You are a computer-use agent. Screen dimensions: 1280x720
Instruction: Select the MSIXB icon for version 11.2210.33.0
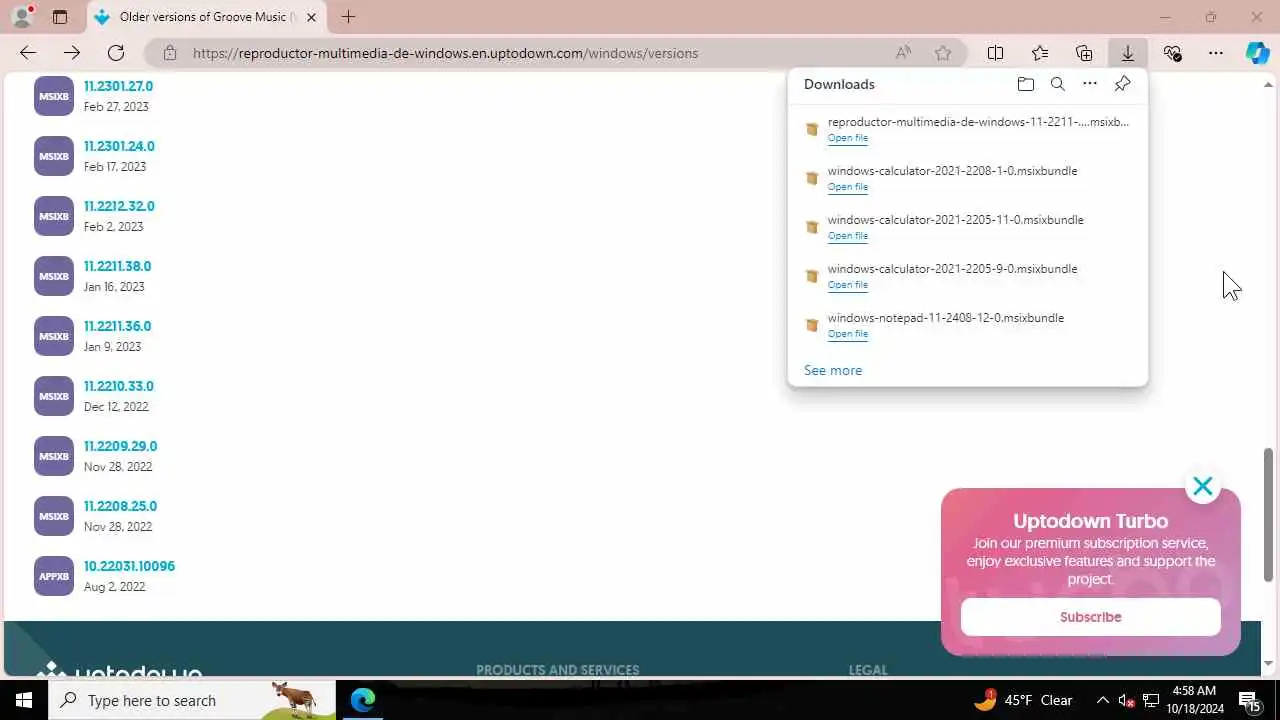click(x=54, y=396)
